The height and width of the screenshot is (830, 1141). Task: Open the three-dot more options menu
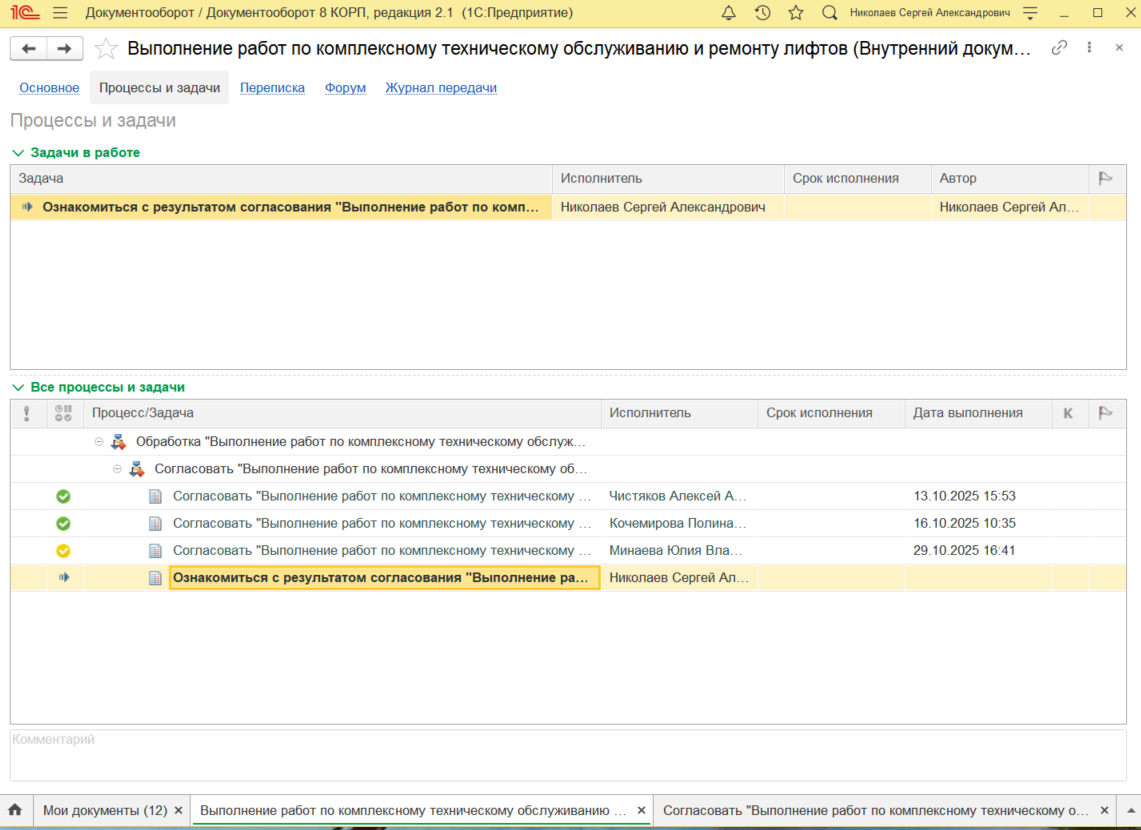pos(1089,47)
